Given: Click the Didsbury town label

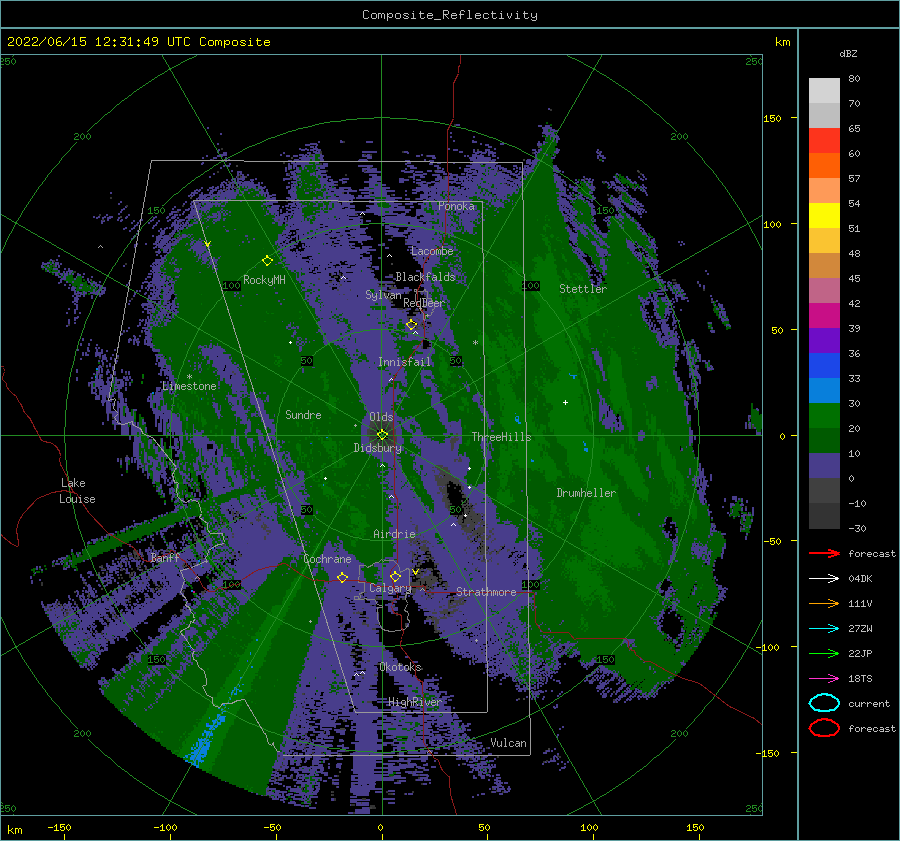Looking at the screenshot, I should (x=377, y=448).
